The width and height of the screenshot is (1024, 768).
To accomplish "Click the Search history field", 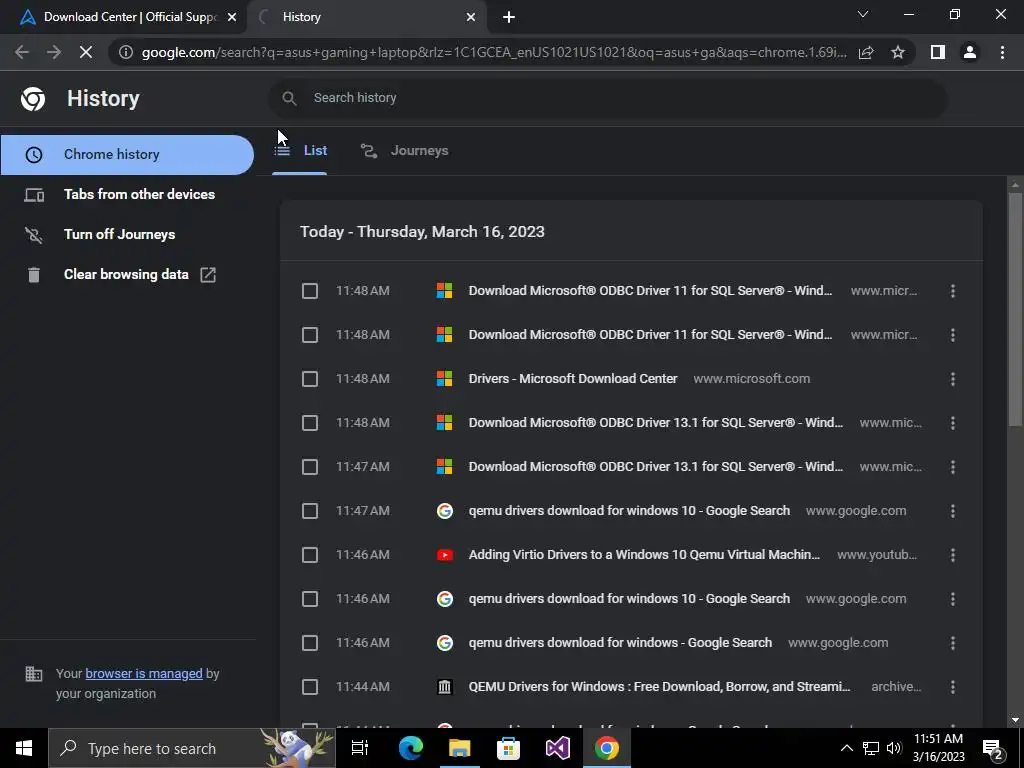I will (x=607, y=98).
